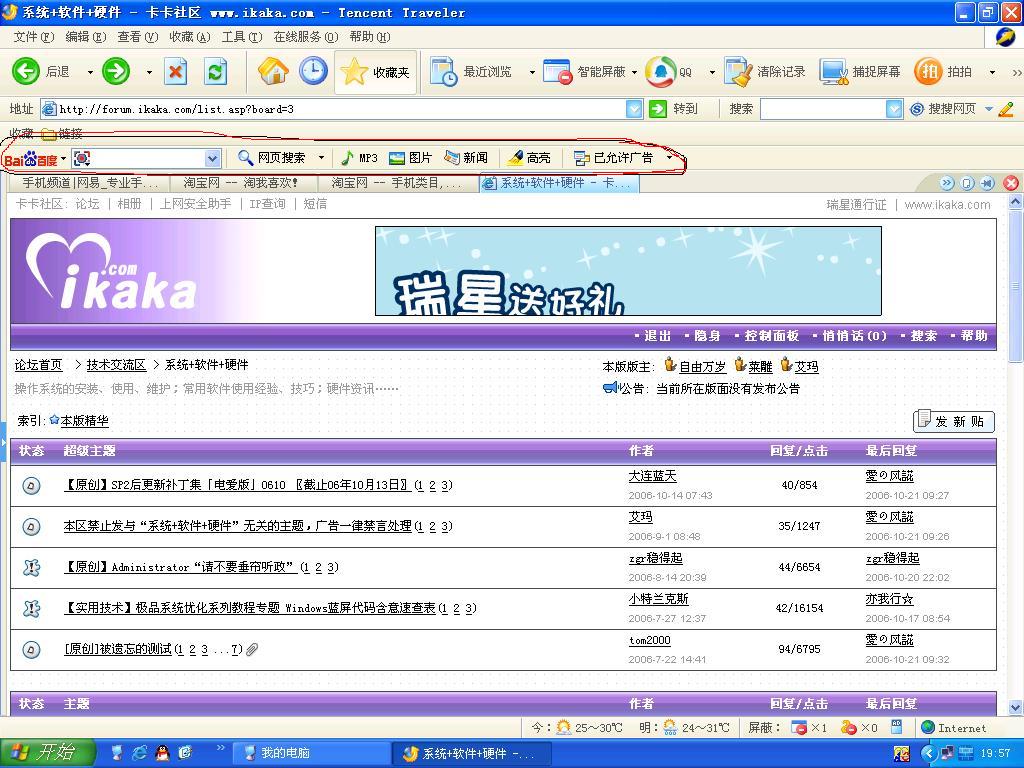This screenshot has height=768, width=1024.
Task: Expand the 智能屏蔽 dropdown arrow
Action: 634,72
